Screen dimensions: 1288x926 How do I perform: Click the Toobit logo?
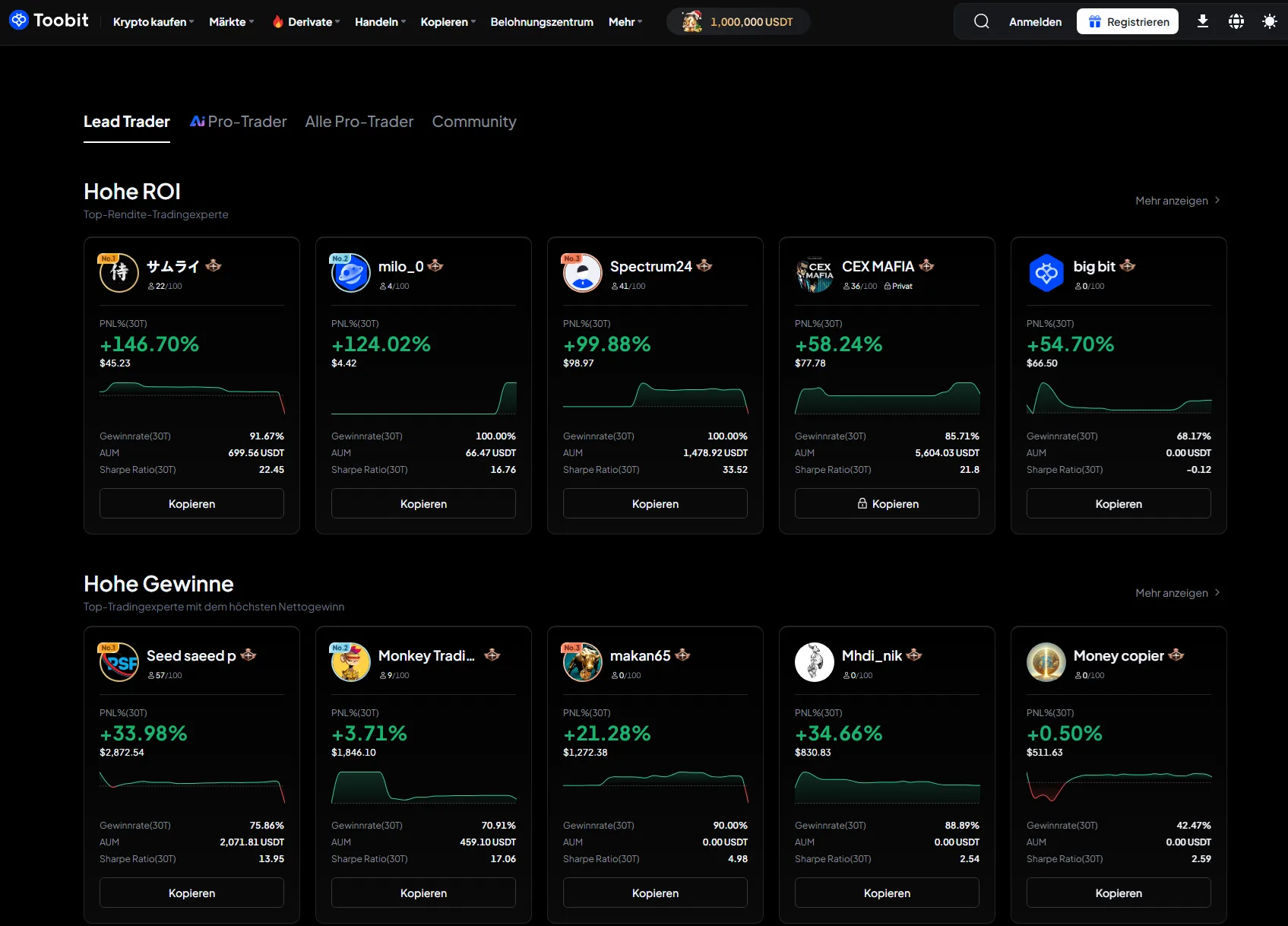[x=49, y=21]
